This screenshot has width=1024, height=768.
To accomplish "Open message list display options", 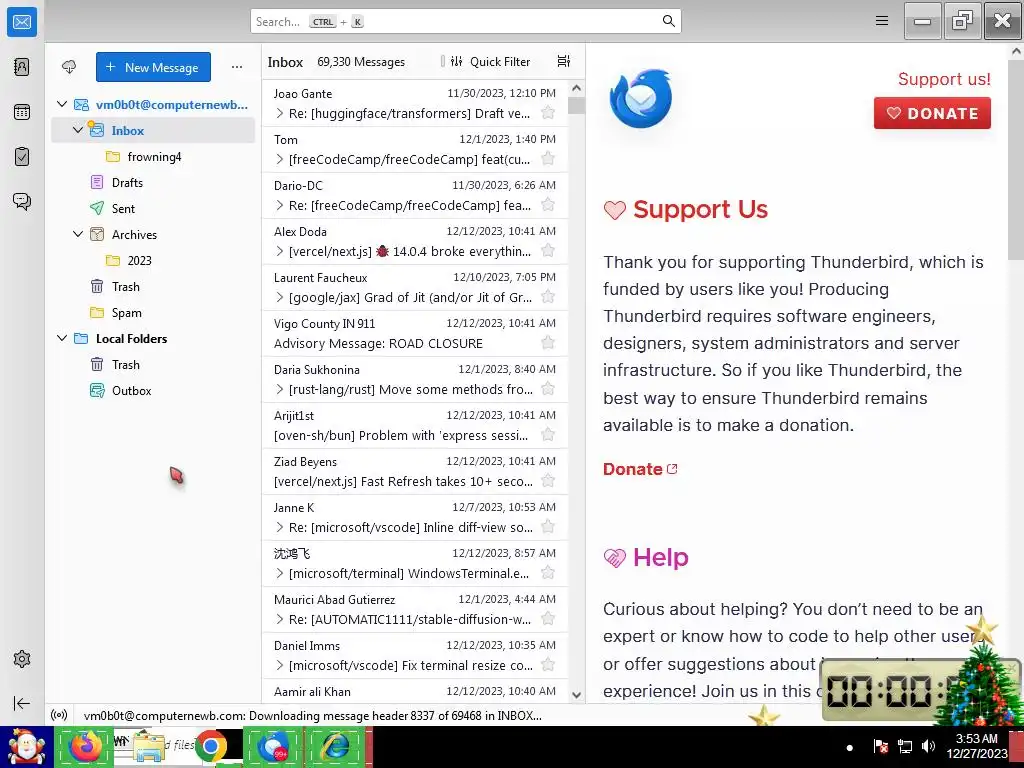I will coord(564,61).
